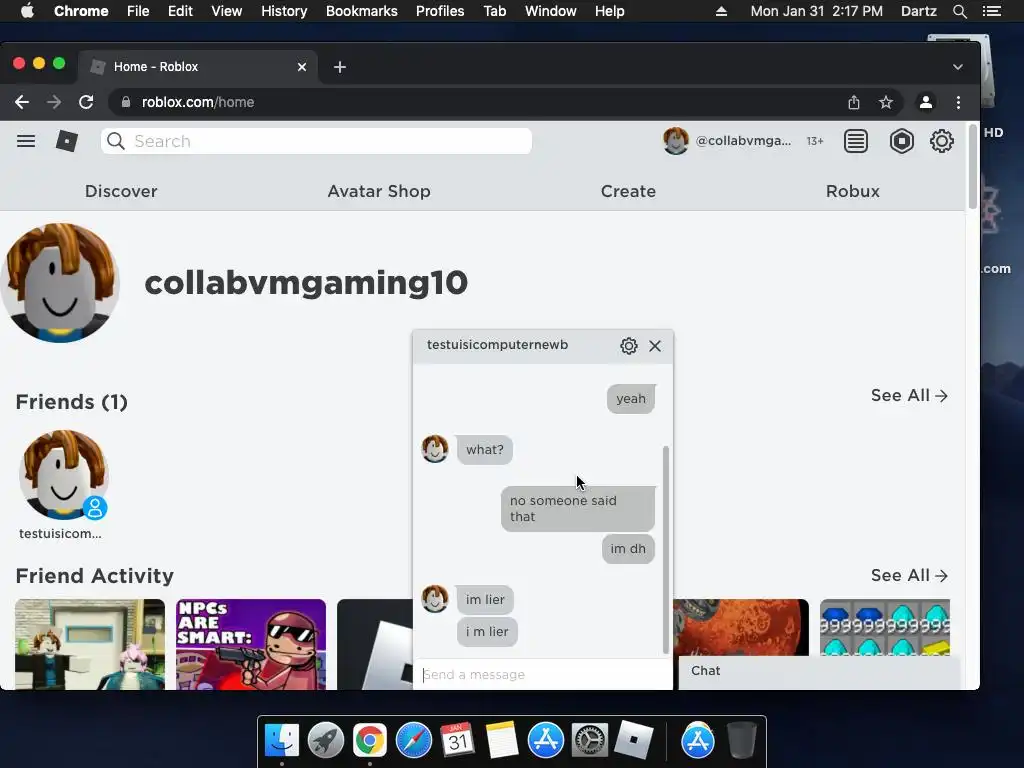Focus the Roblox Search field
This screenshot has width=1024, height=768.
(316, 141)
